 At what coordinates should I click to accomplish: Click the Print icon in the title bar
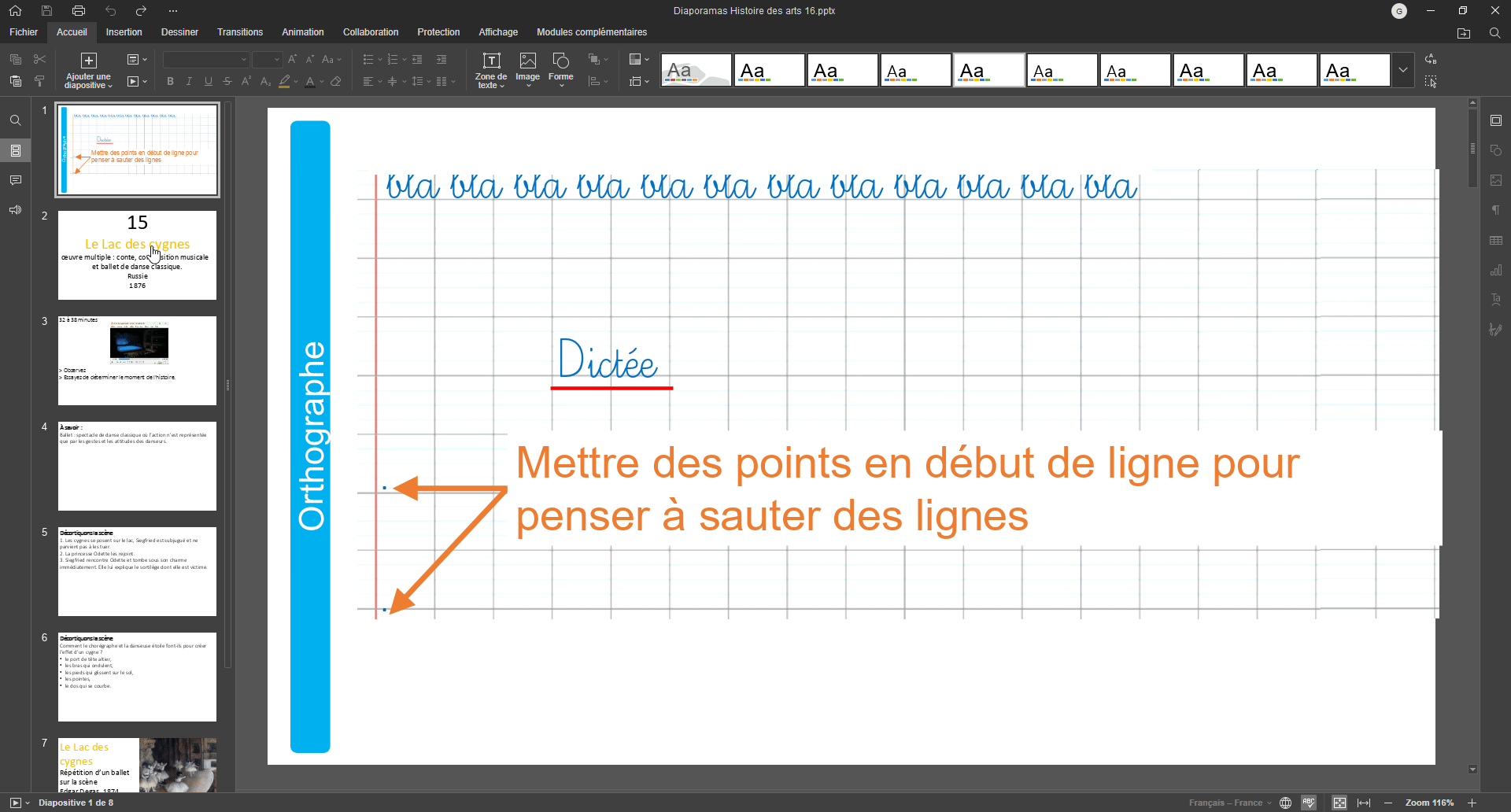[x=79, y=10]
